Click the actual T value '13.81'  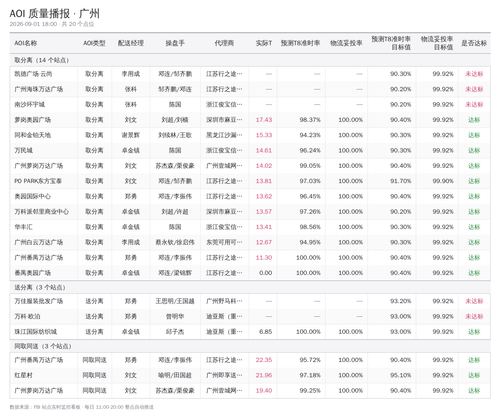(264, 181)
